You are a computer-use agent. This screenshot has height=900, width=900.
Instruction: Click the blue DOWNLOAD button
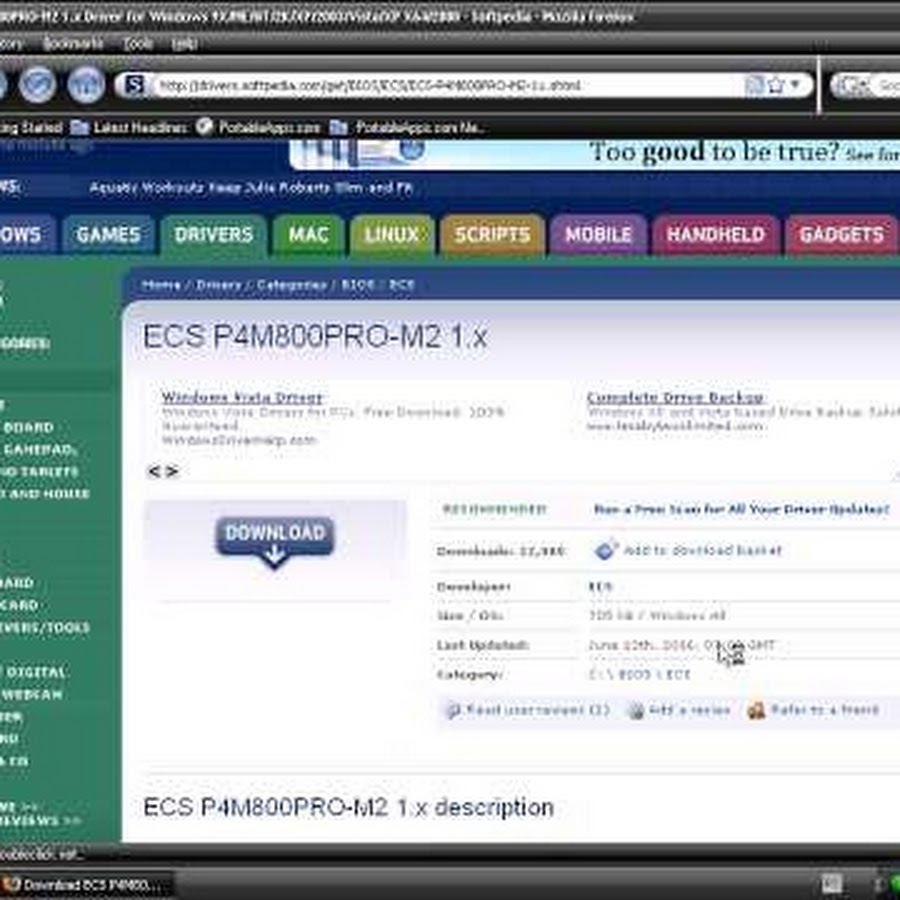(274, 539)
